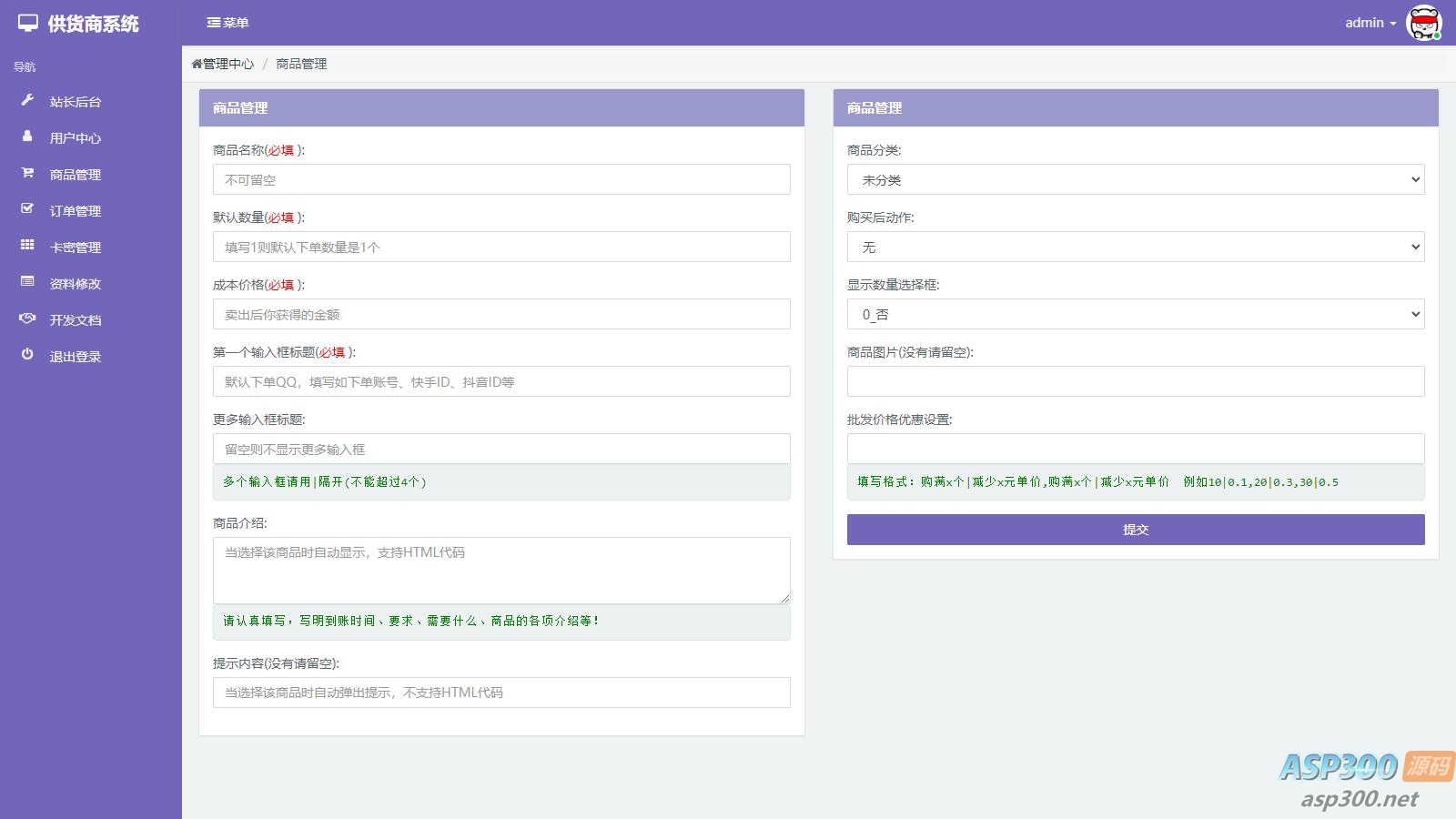Click the 资料修改 list icon

coord(27,283)
